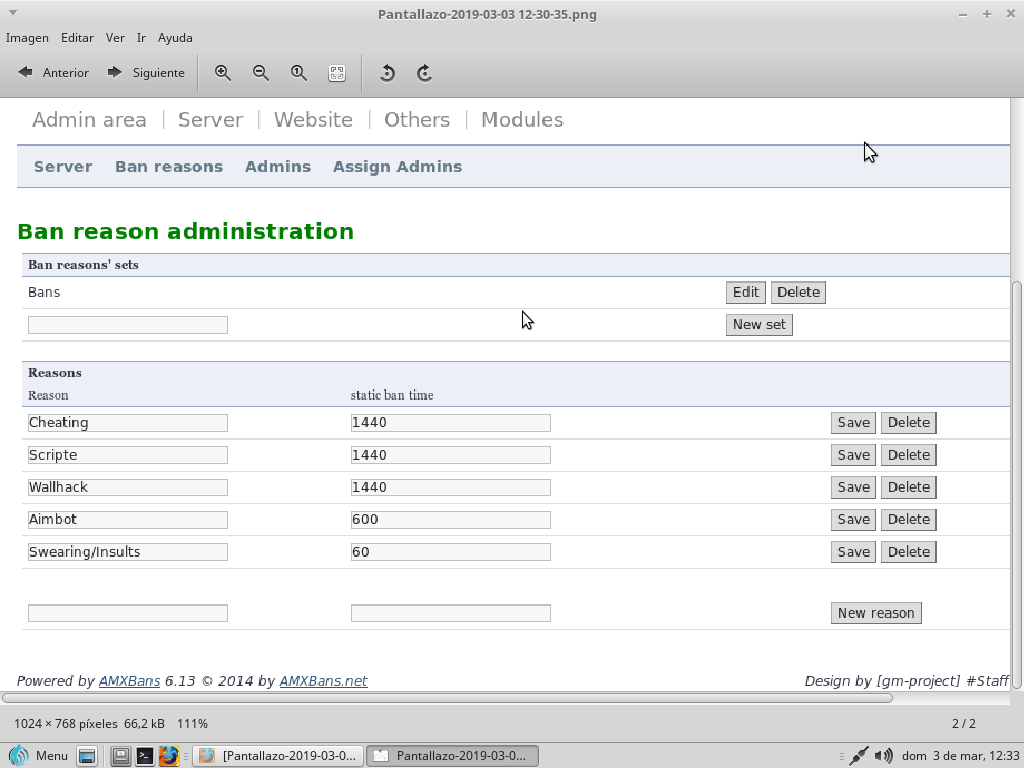Open the Modules navigation item
This screenshot has width=1024, height=768.
[522, 120]
